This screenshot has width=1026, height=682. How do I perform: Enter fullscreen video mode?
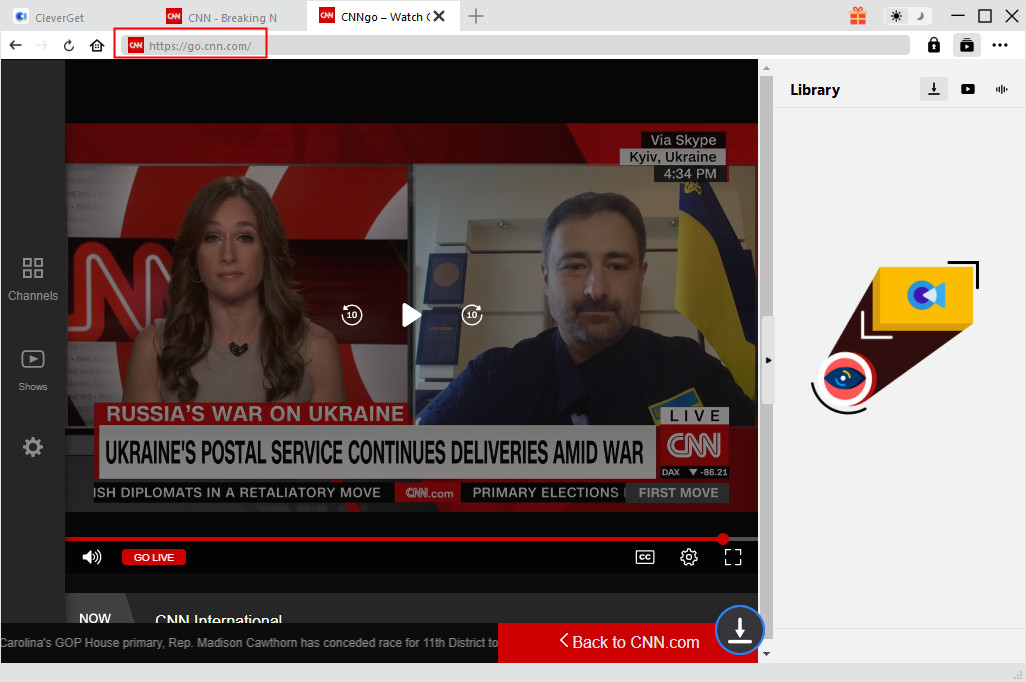pos(733,557)
